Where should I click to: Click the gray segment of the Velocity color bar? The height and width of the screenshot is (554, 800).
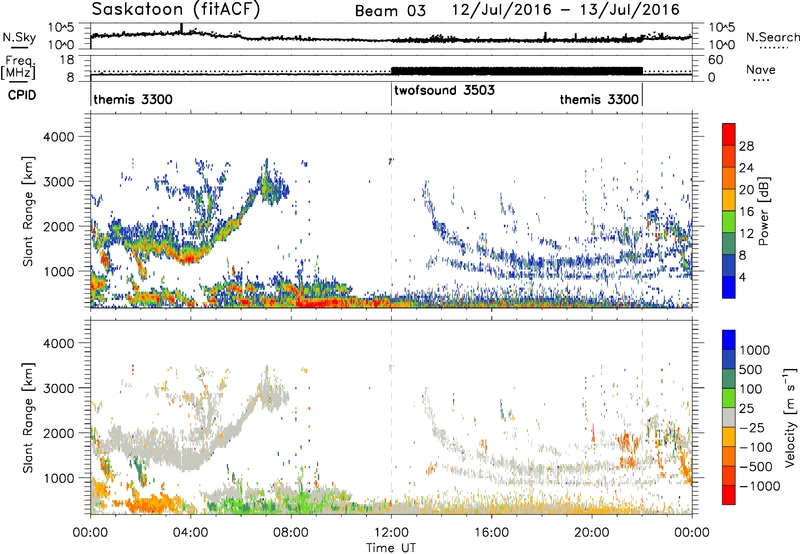pos(729,418)
